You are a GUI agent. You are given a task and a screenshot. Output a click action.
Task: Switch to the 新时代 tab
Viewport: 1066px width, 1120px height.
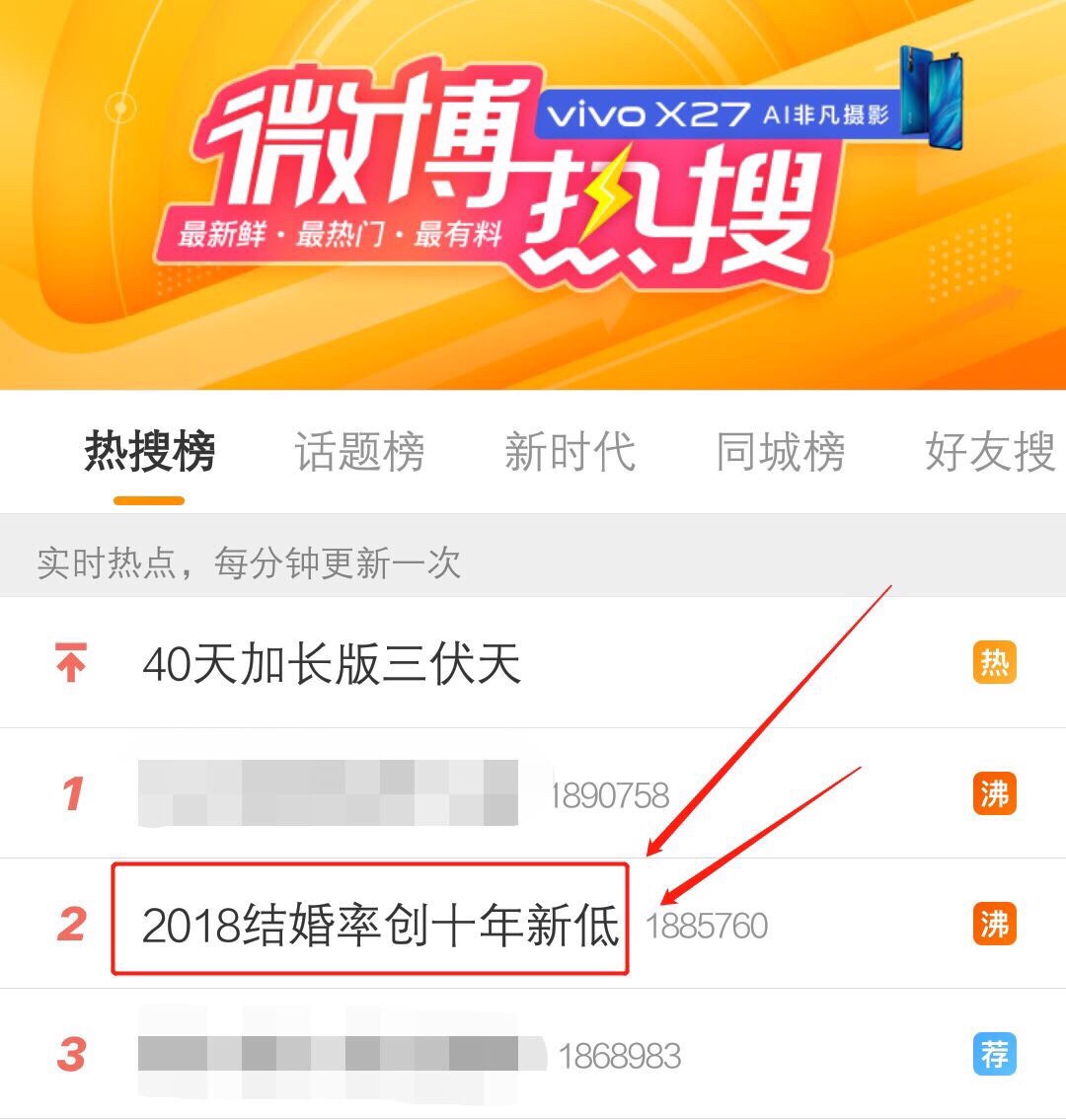point(570,451)
